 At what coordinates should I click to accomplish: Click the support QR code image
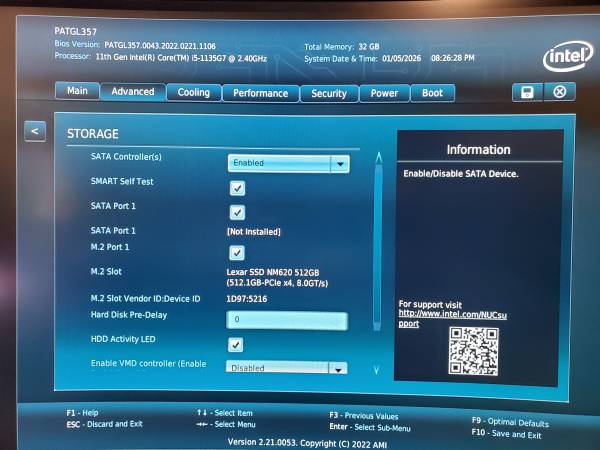tap(472, 351)
